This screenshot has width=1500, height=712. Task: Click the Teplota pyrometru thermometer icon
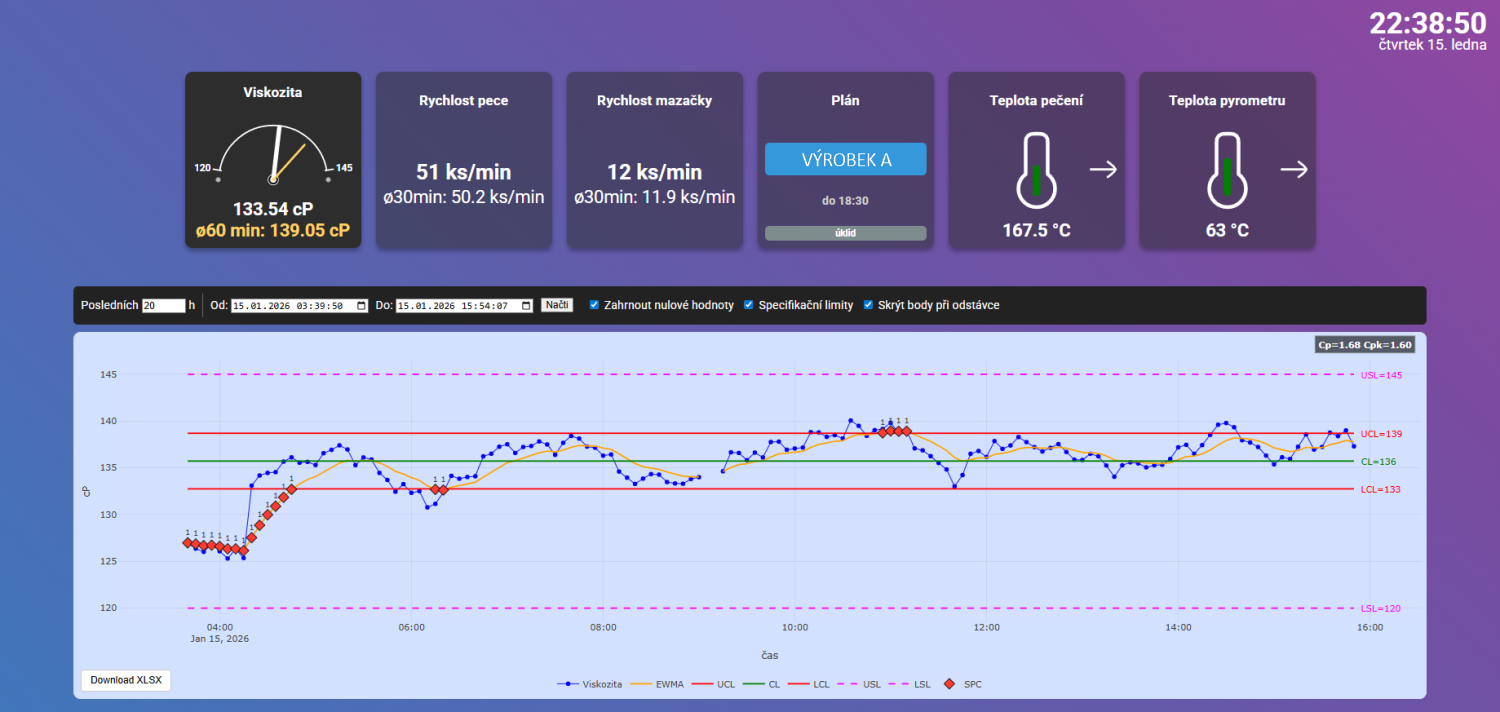coord(1227,170)
